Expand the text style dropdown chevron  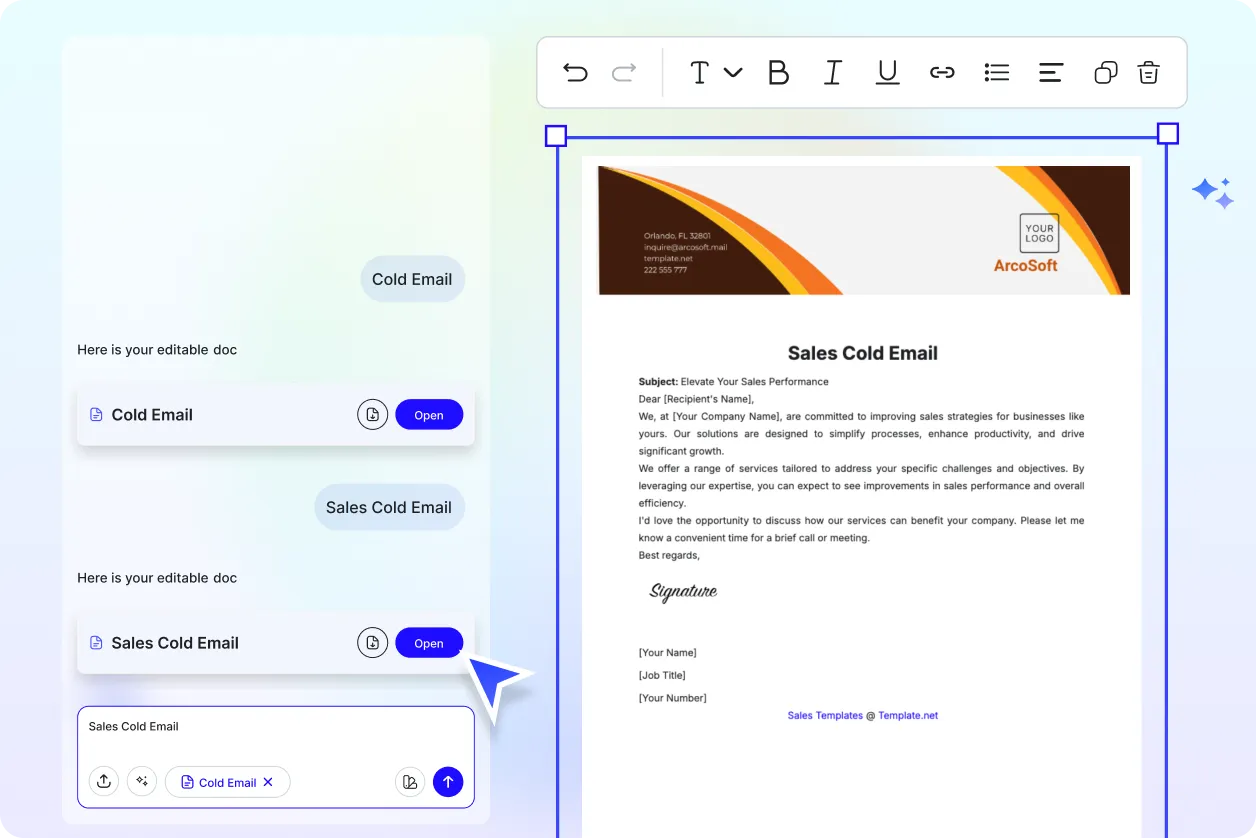(x=733, y=72)
